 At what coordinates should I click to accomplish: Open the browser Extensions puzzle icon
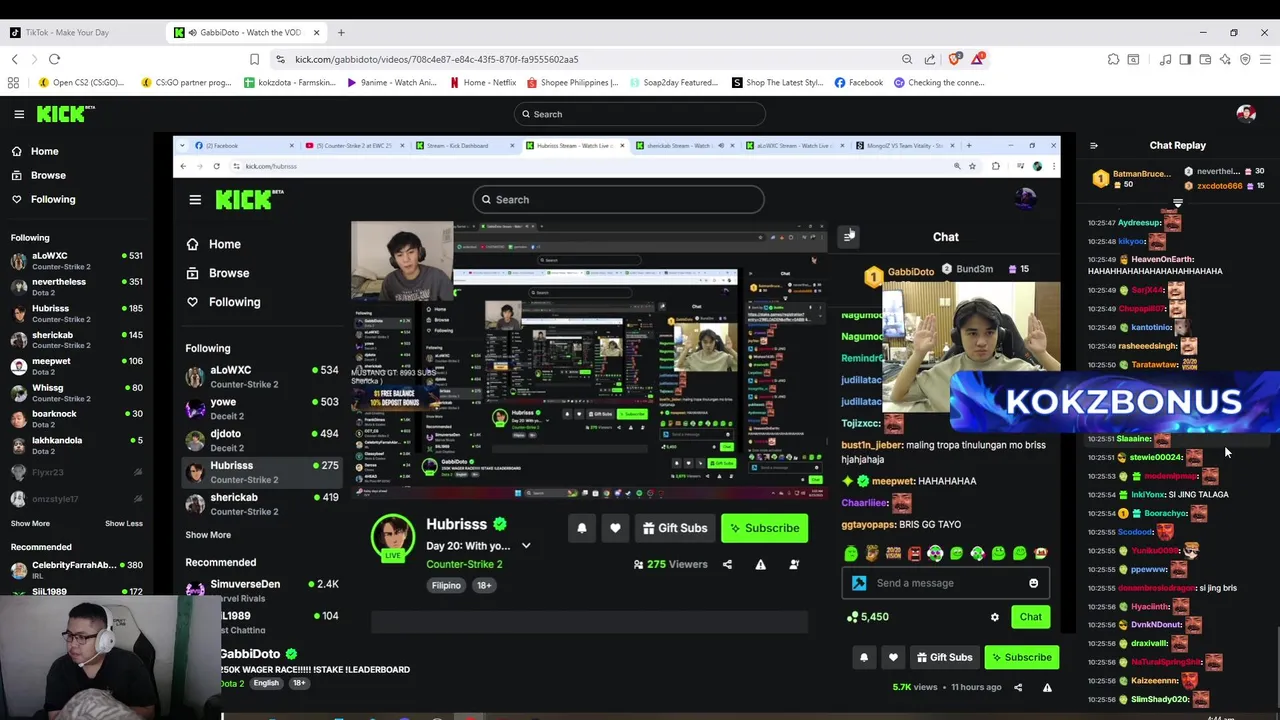[1113, 59]
